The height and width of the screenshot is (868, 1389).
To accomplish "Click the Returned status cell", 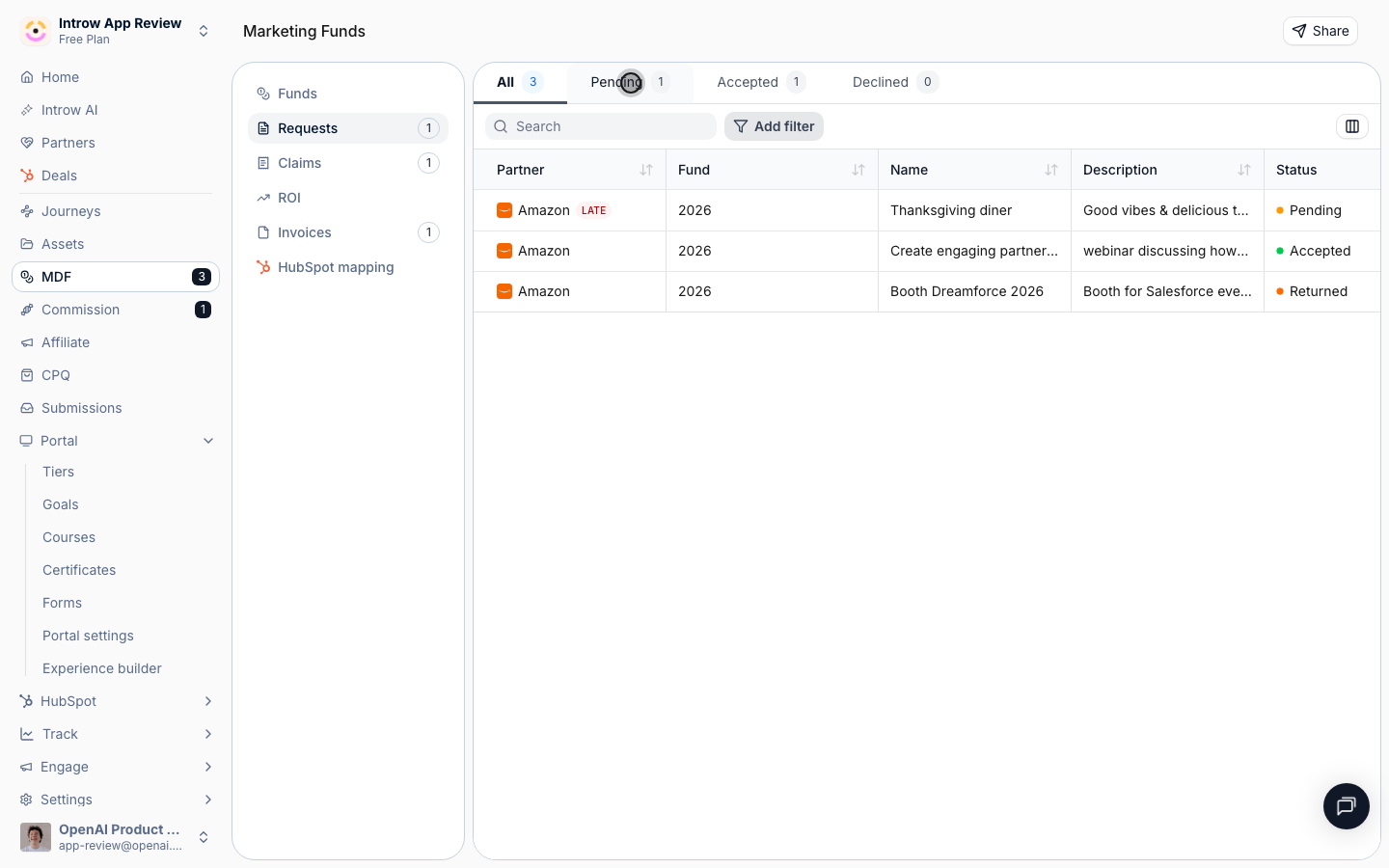I will tap(1322, 291).
